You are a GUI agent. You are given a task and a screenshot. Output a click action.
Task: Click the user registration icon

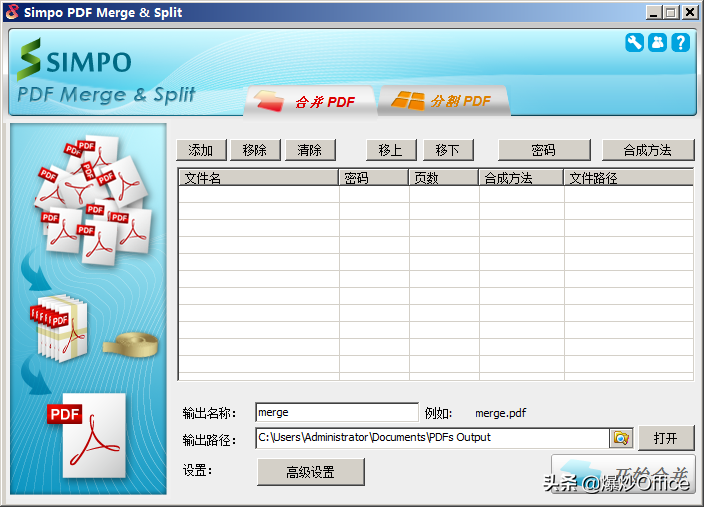[x=657, y=43]
